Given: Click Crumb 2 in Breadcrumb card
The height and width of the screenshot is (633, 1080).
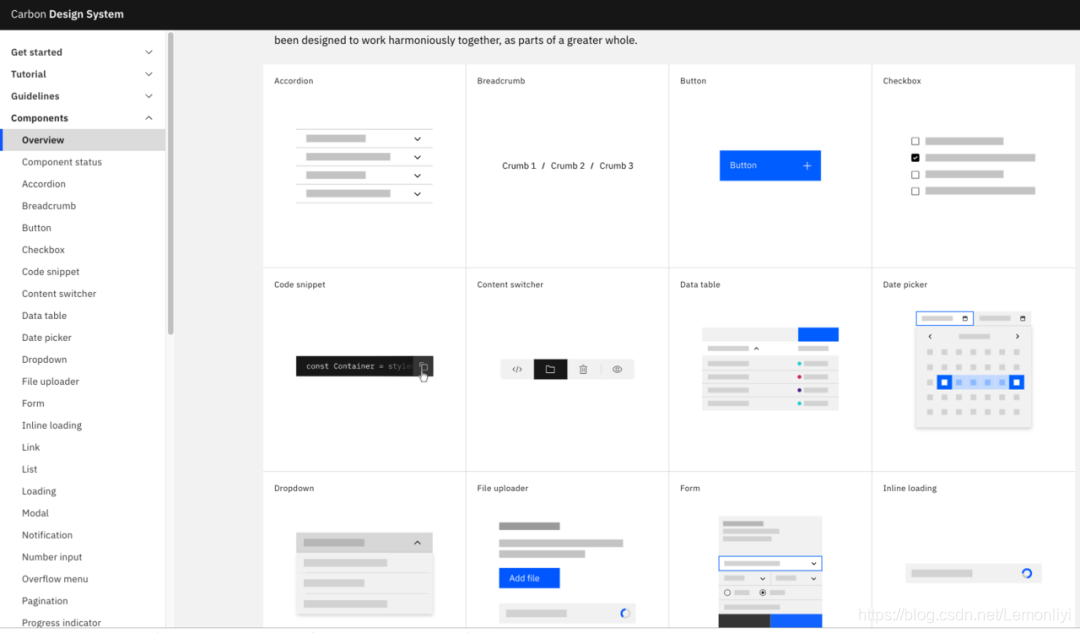Looking at the screenshot, I should pos(568,166).
